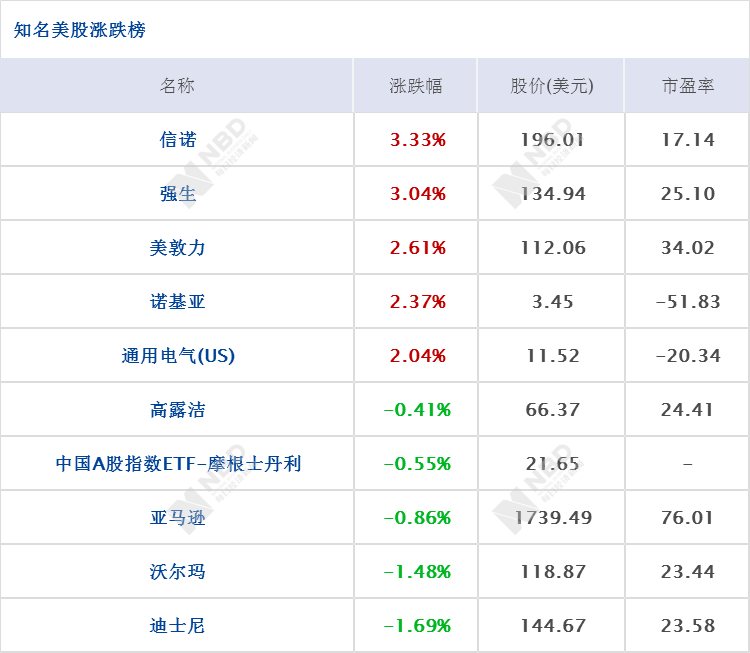Click the 25.10 P/E value
This screenshot has width=750, height=653.
click(688, 194)
